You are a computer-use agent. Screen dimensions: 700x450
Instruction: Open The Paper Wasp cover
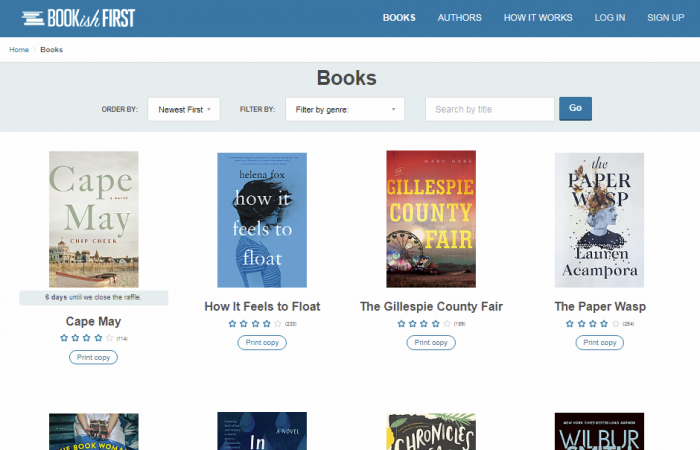click(x=599, y=220)
